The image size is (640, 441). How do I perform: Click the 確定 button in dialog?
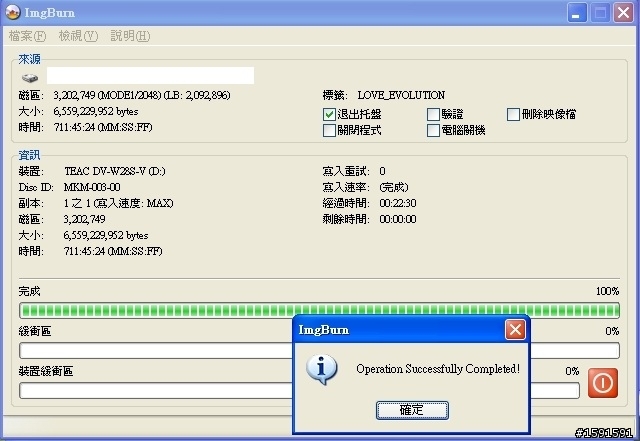coord(412,410)
